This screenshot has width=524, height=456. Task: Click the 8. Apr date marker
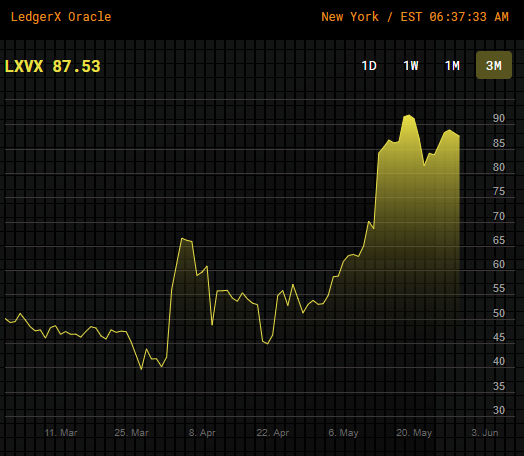(x=202, y=433)
